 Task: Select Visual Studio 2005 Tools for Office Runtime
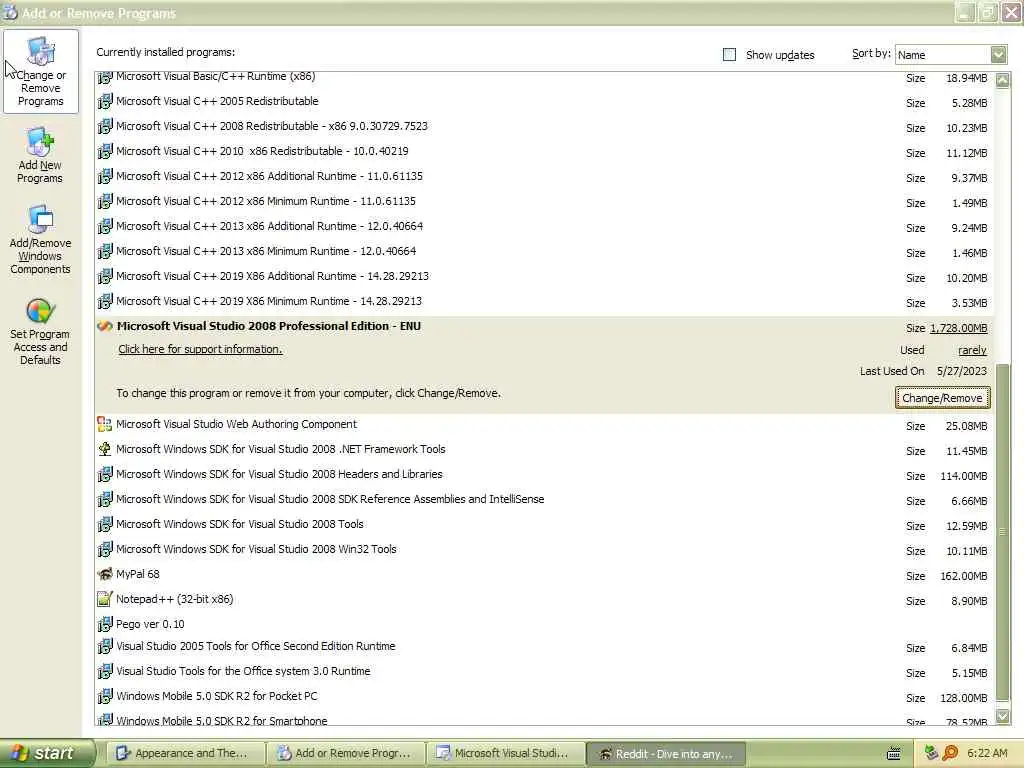click(x=545, y=647)
